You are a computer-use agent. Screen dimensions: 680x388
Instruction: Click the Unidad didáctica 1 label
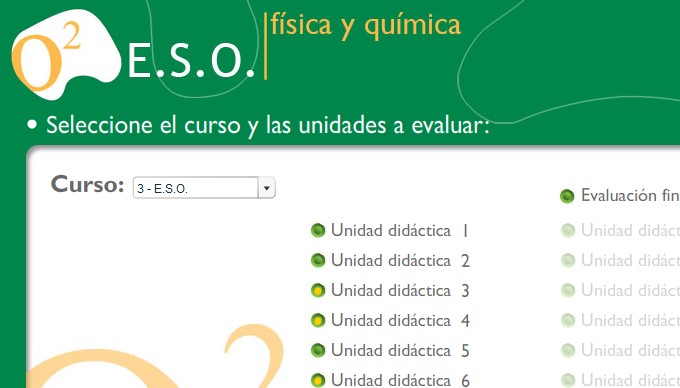[400, 230]
